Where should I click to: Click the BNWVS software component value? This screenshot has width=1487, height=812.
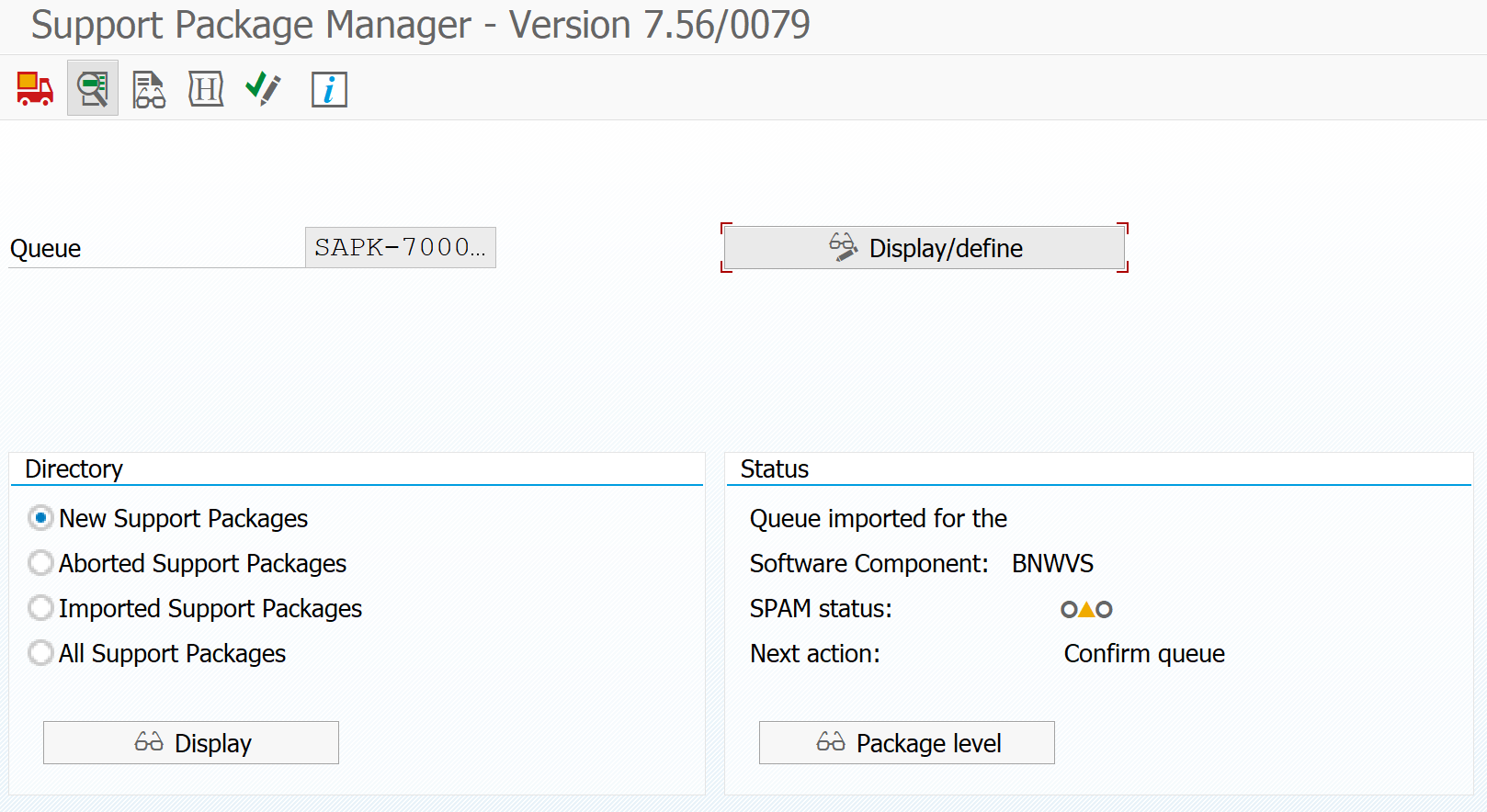(1052, 564)
